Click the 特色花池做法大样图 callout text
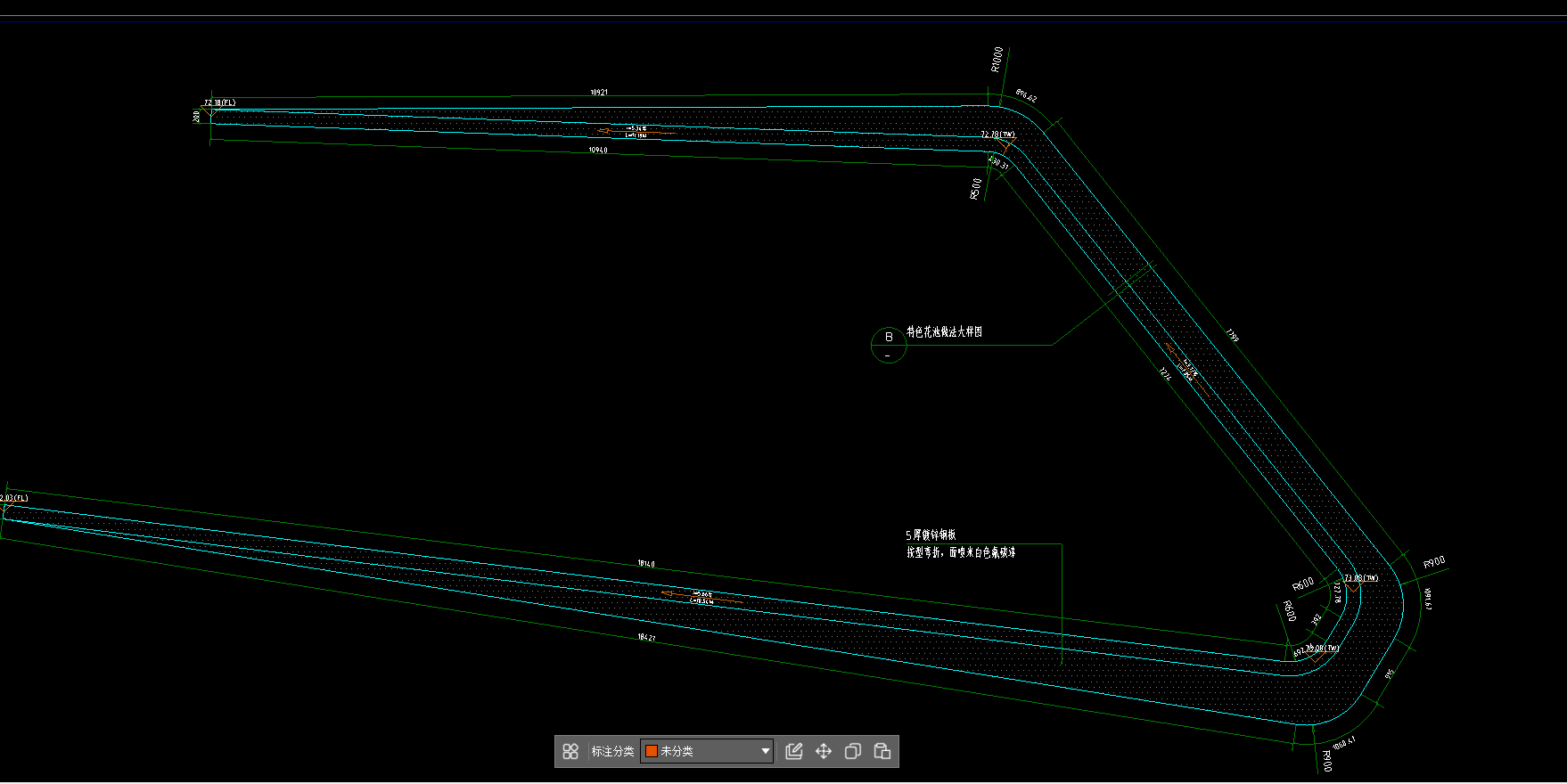 945,331
